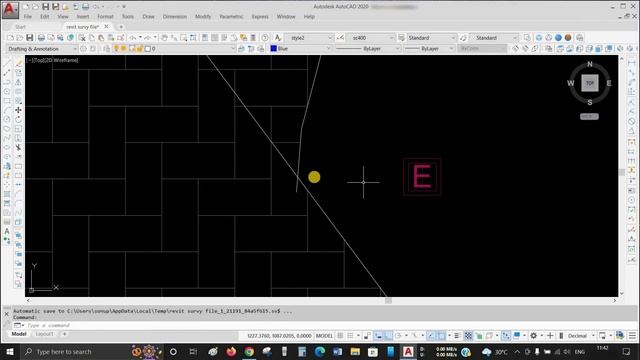Viewport: 640px width, 360px height.
Task: Click the horizontal scrollbar thumb below the drawing
Action: pyautogui.click(x=388, y=300)
